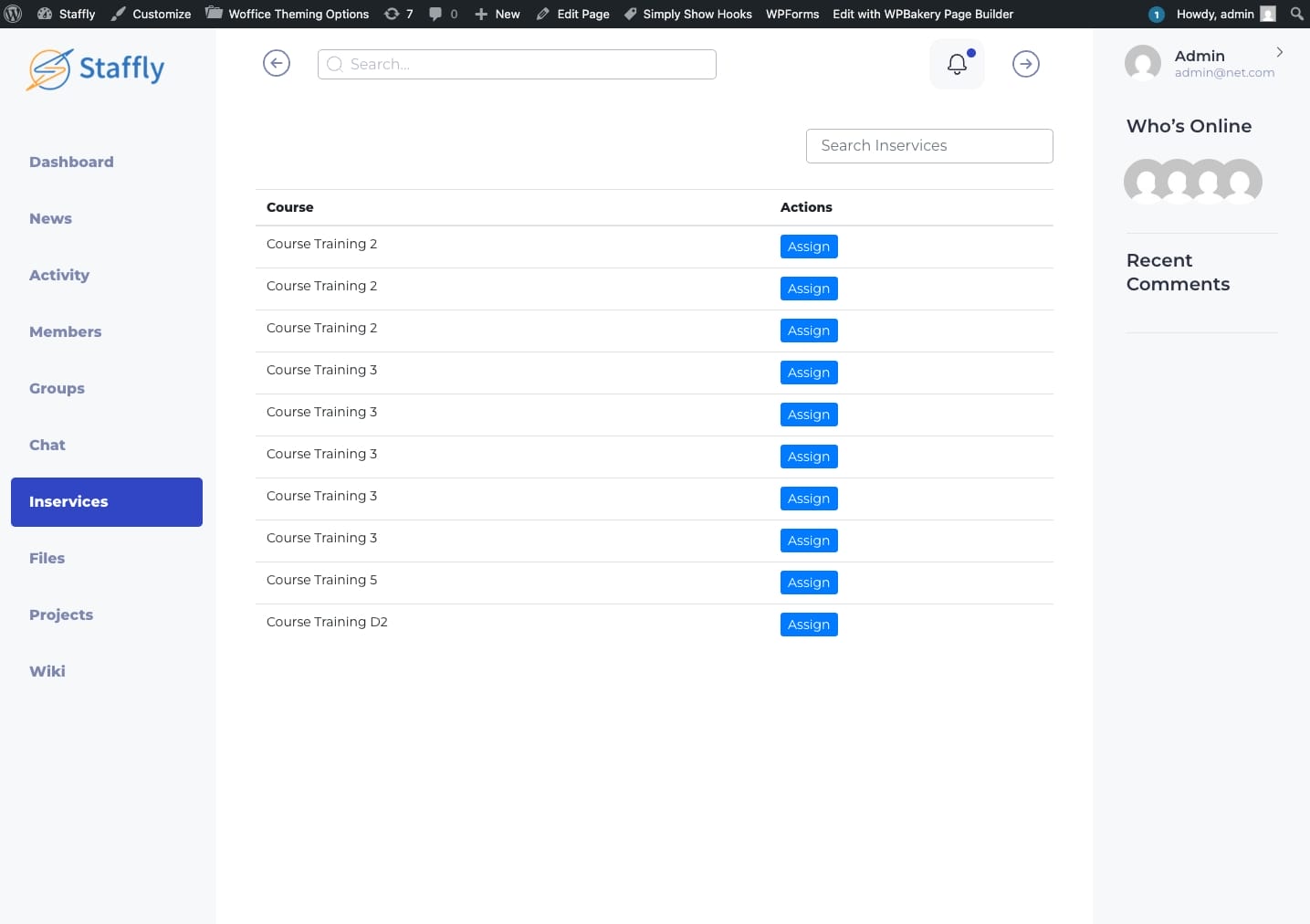The image size is (1310, 924).
Task: Open the New content dropdown
Action: 498,14
